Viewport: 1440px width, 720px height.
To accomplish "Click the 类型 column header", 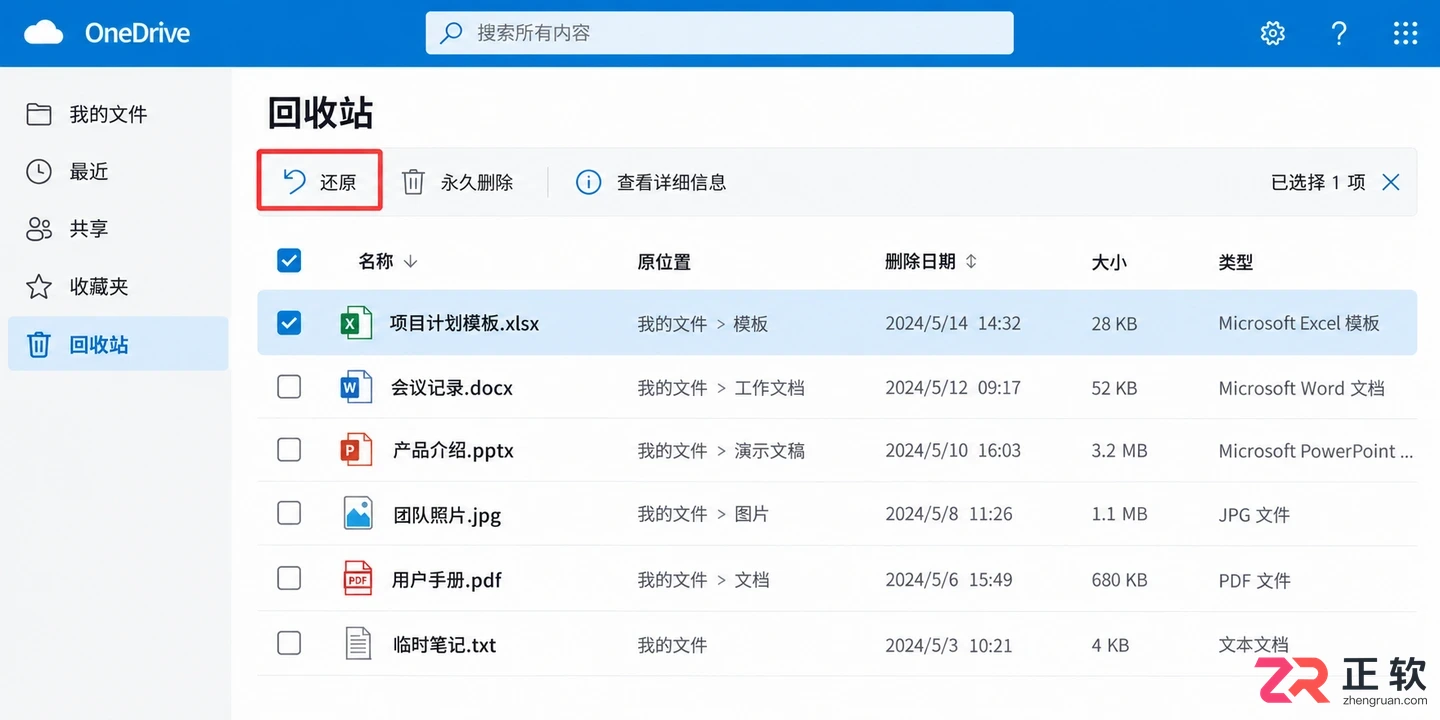I will pos(1236,262).
